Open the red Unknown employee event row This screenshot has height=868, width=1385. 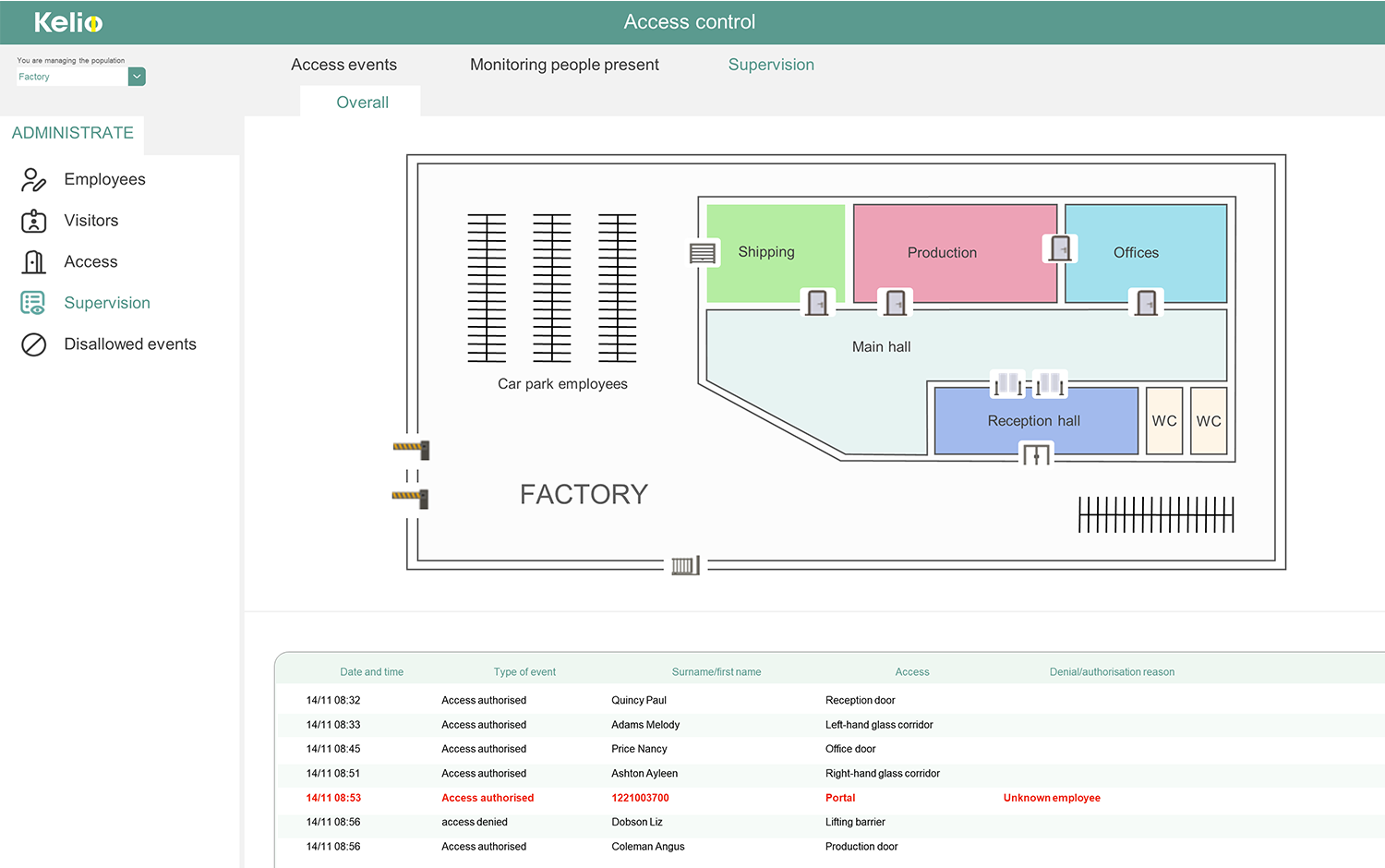646,798
